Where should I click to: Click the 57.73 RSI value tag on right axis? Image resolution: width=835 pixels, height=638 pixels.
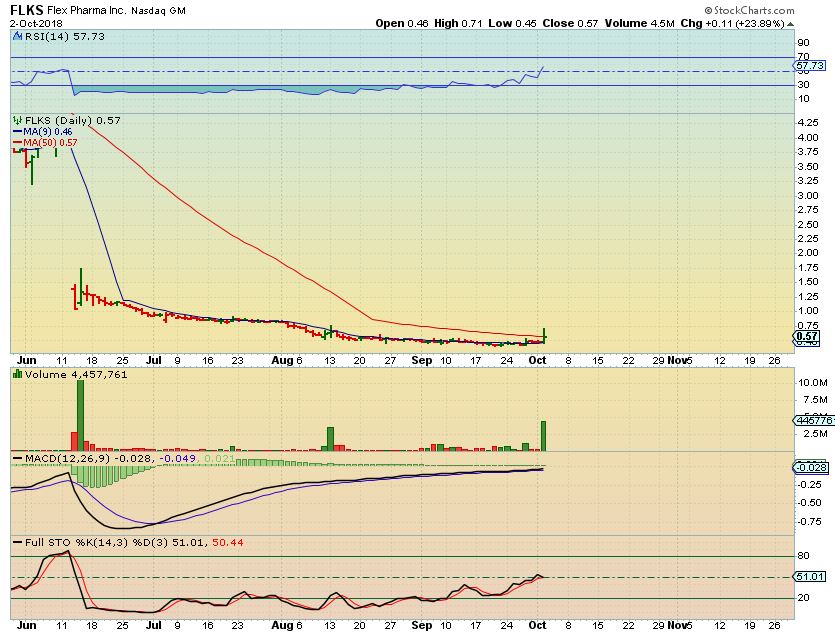pyautogui.click(x=807, y=63)
